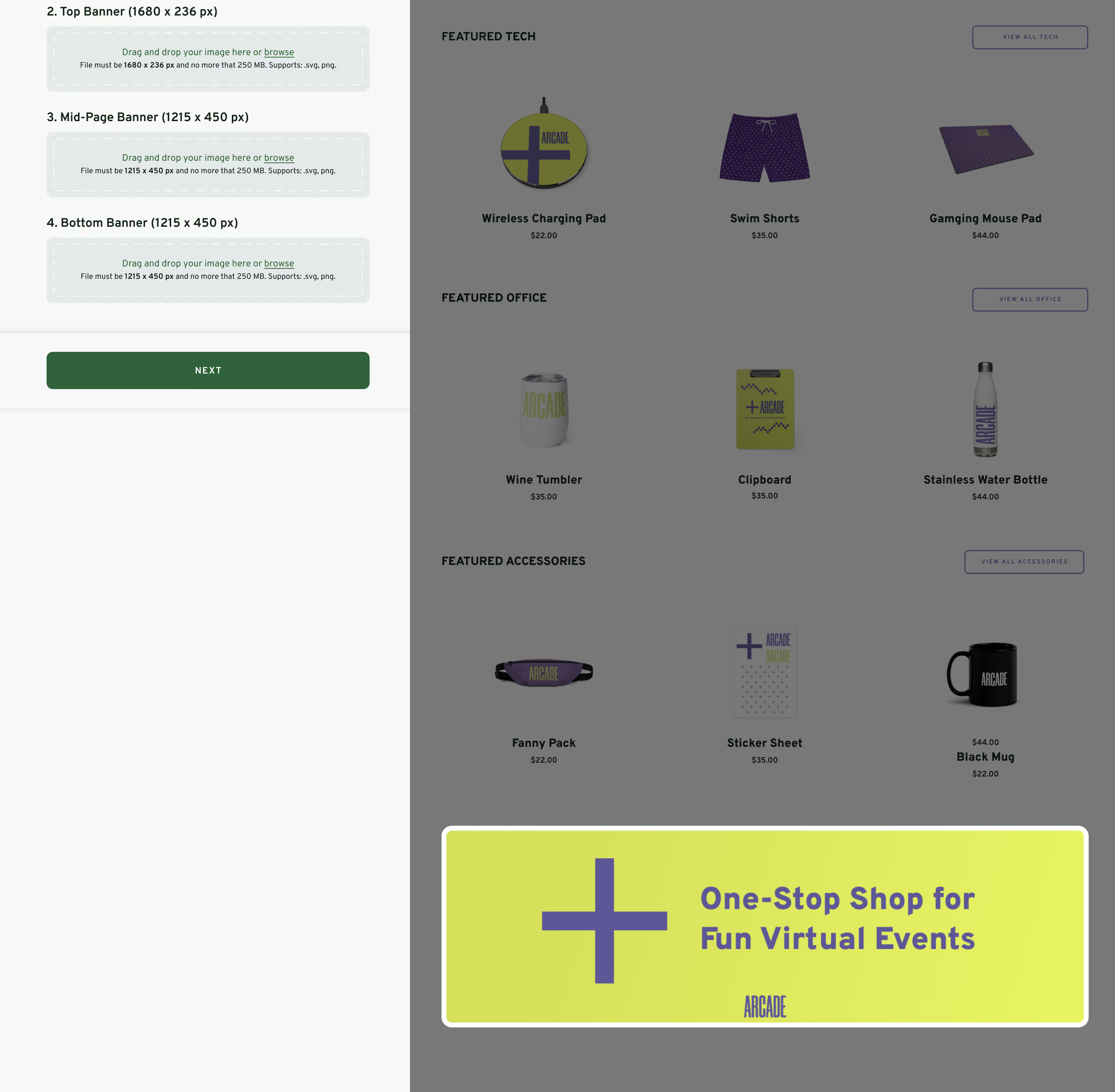1115x1092 pixels.
Task: Click View All Tech button
Action: pyautogui.click(x=1030, y=37)
